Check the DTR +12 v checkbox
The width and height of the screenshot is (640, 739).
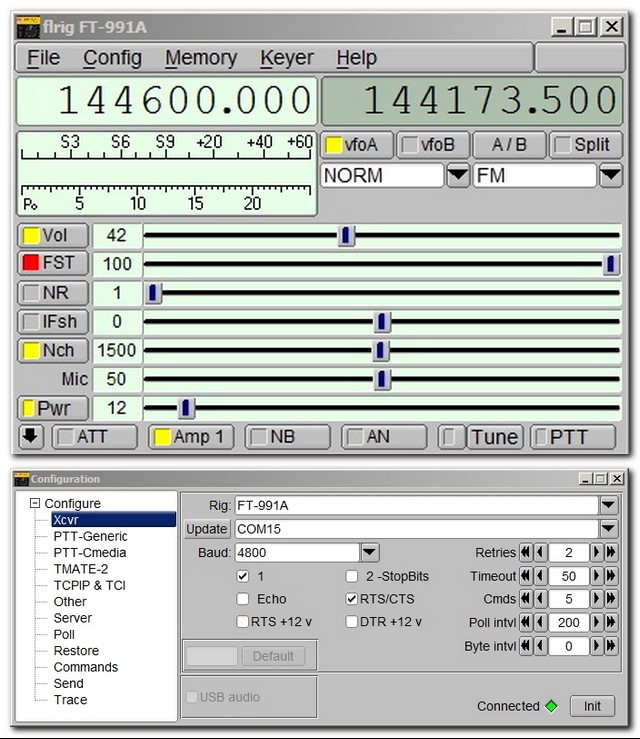352,622
